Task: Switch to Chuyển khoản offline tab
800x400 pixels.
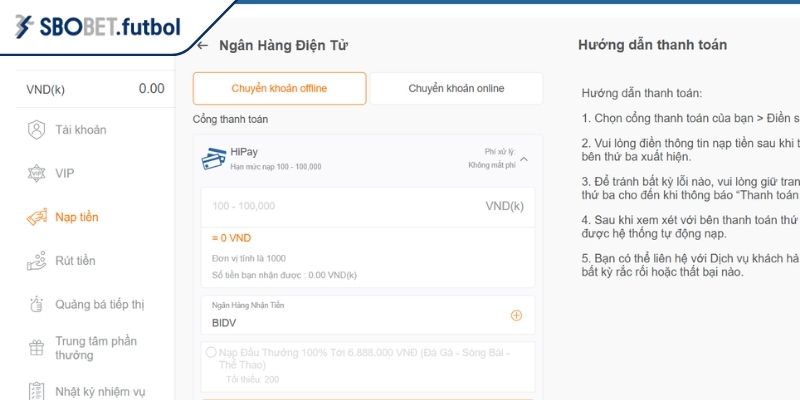Action: (x=279, y=89)
